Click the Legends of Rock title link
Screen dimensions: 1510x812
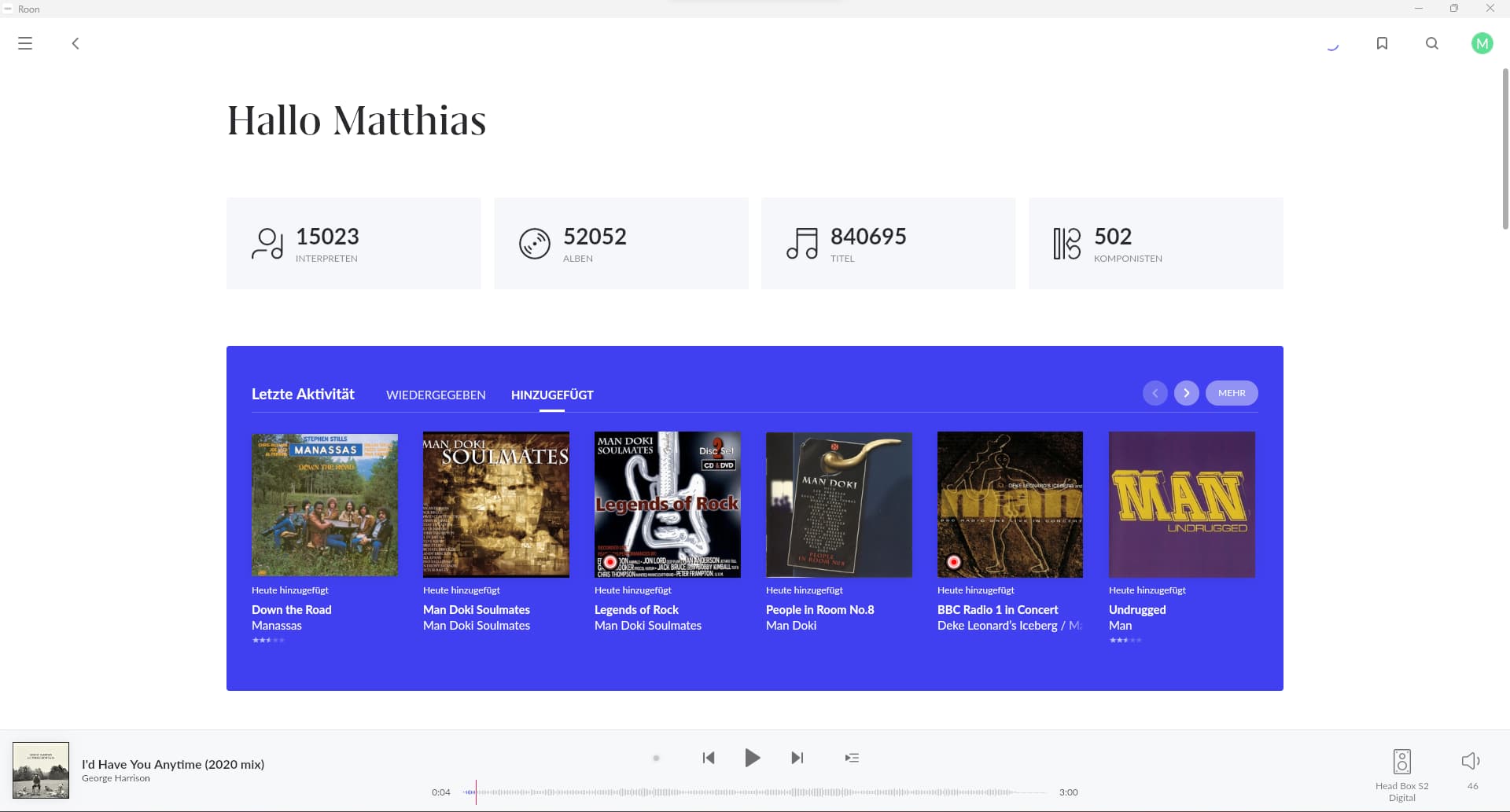[636, 610]
